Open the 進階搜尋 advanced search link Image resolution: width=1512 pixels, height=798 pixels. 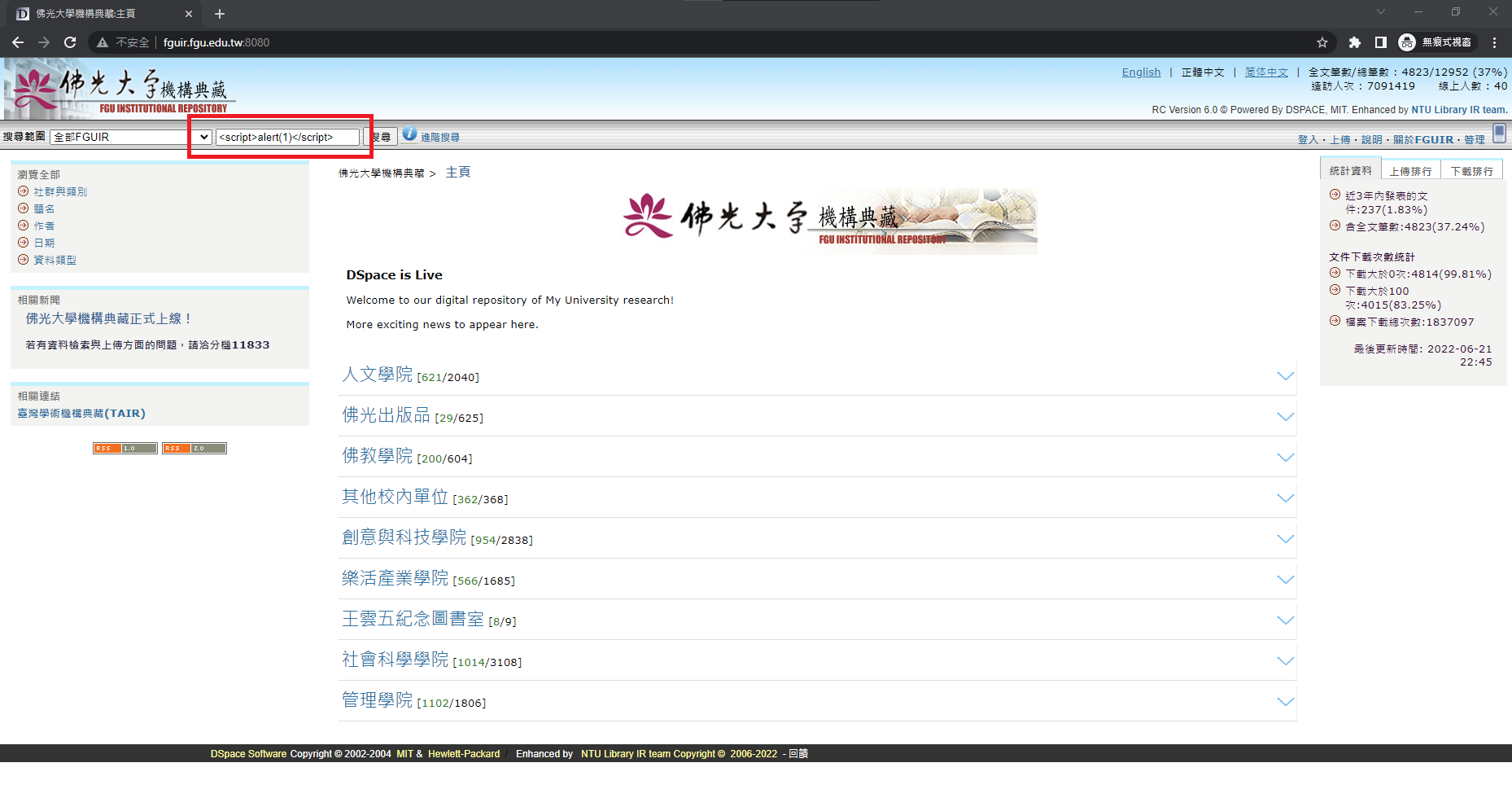pyautogui.click(x=440, y=138)
